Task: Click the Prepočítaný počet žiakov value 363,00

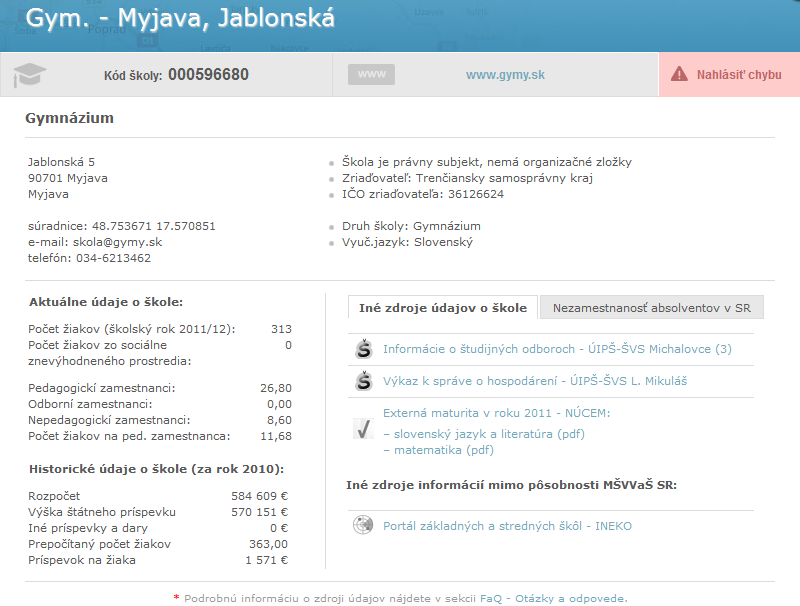Action: coord(268,544)
